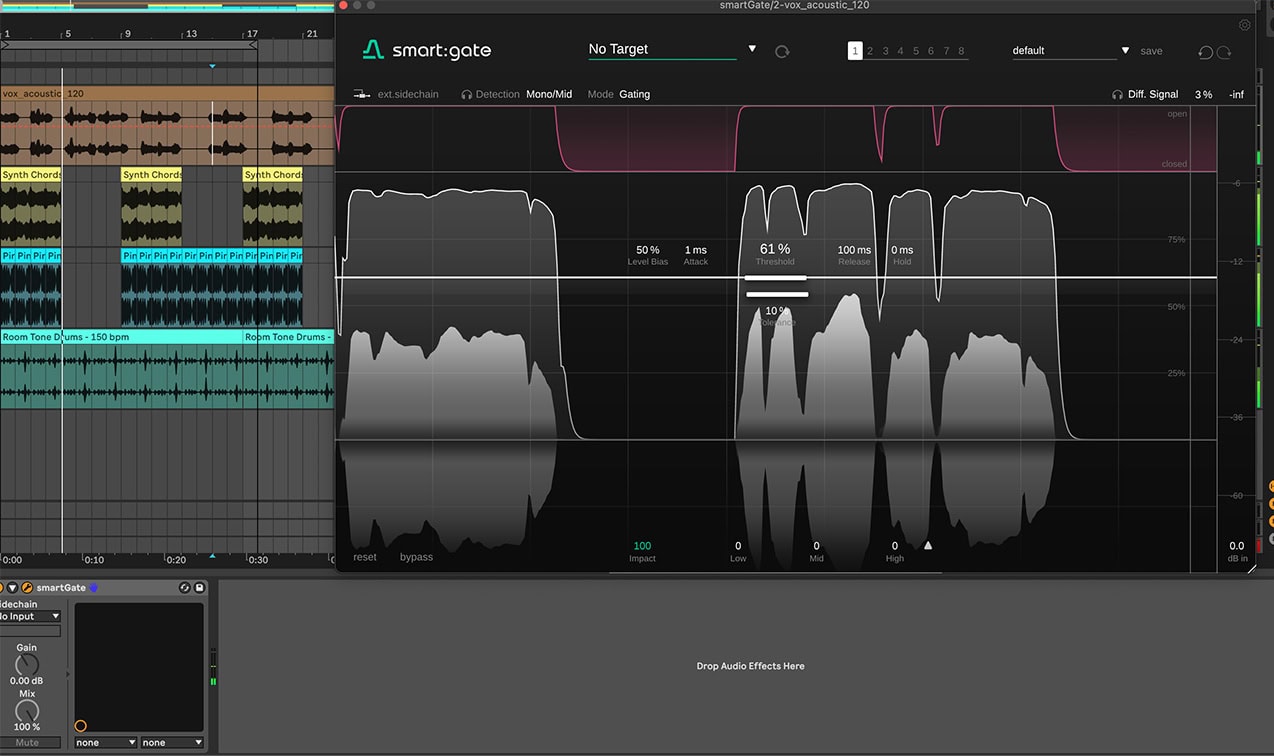Image resolution: width=1274 pixels, height=756 pixels.
Task: Click the learn/refresh icon beside No Target
Action: pos(782,51)
